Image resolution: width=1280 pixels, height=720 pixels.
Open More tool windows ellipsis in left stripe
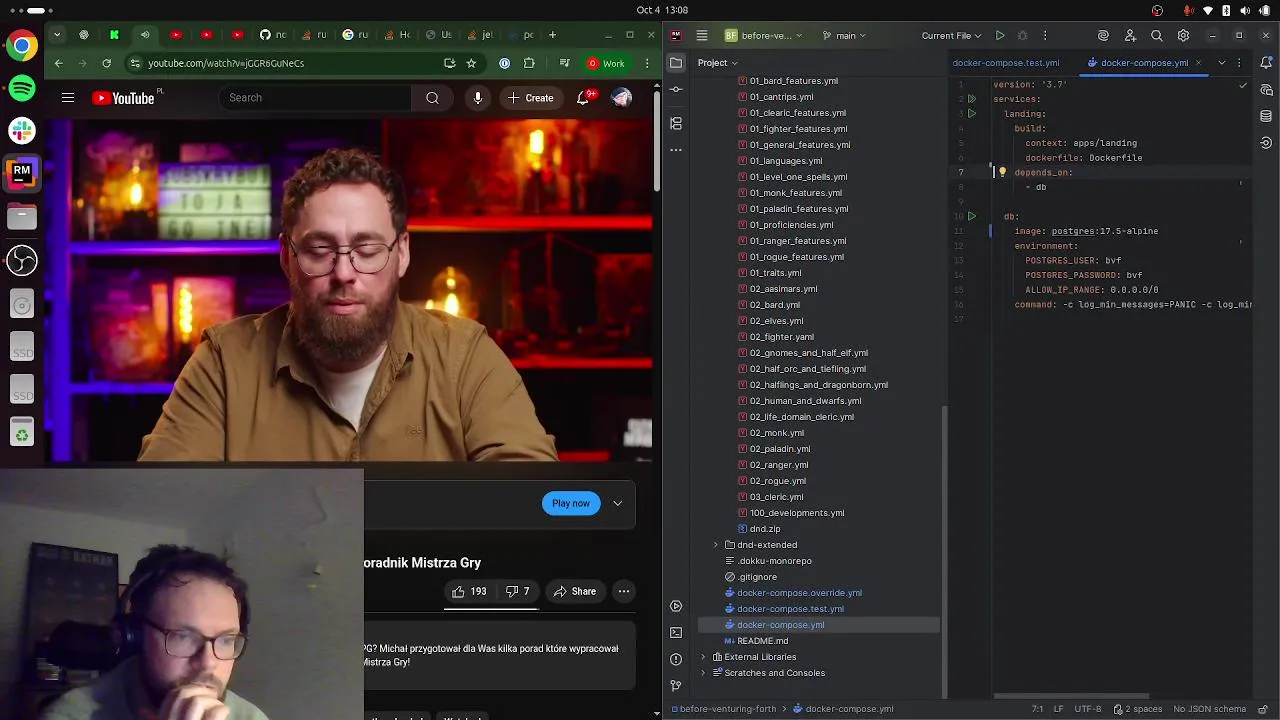676,150
